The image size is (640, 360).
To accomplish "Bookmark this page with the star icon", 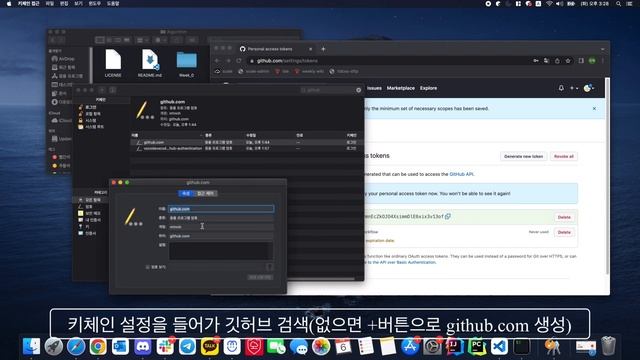I will 568,61.
